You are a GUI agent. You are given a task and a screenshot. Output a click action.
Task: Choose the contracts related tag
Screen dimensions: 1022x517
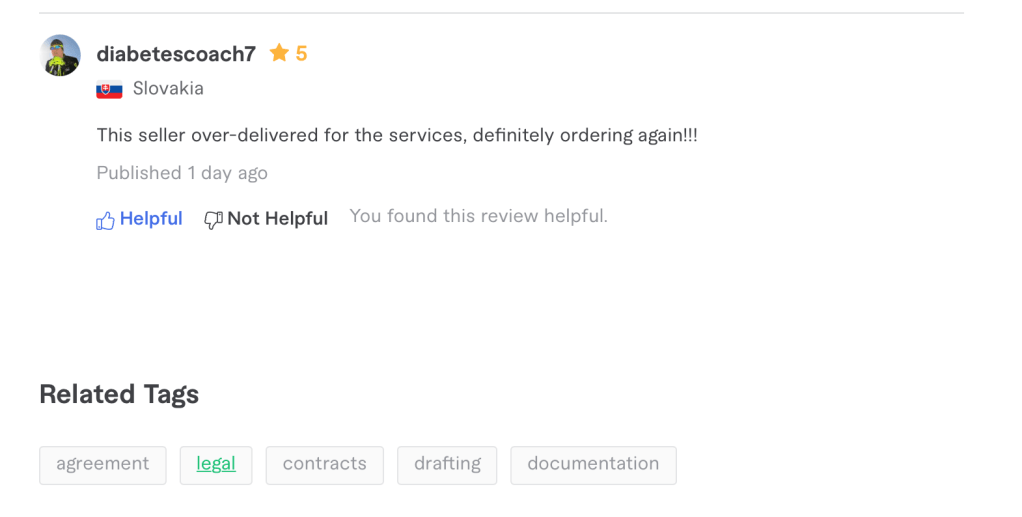324,465
